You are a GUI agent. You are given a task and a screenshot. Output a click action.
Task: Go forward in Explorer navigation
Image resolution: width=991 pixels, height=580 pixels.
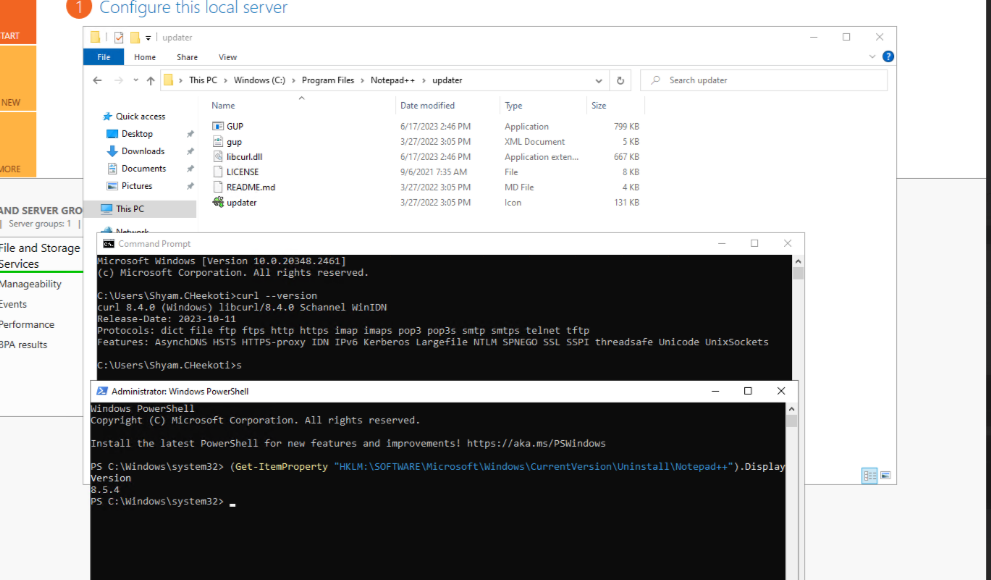click(118, 80)
